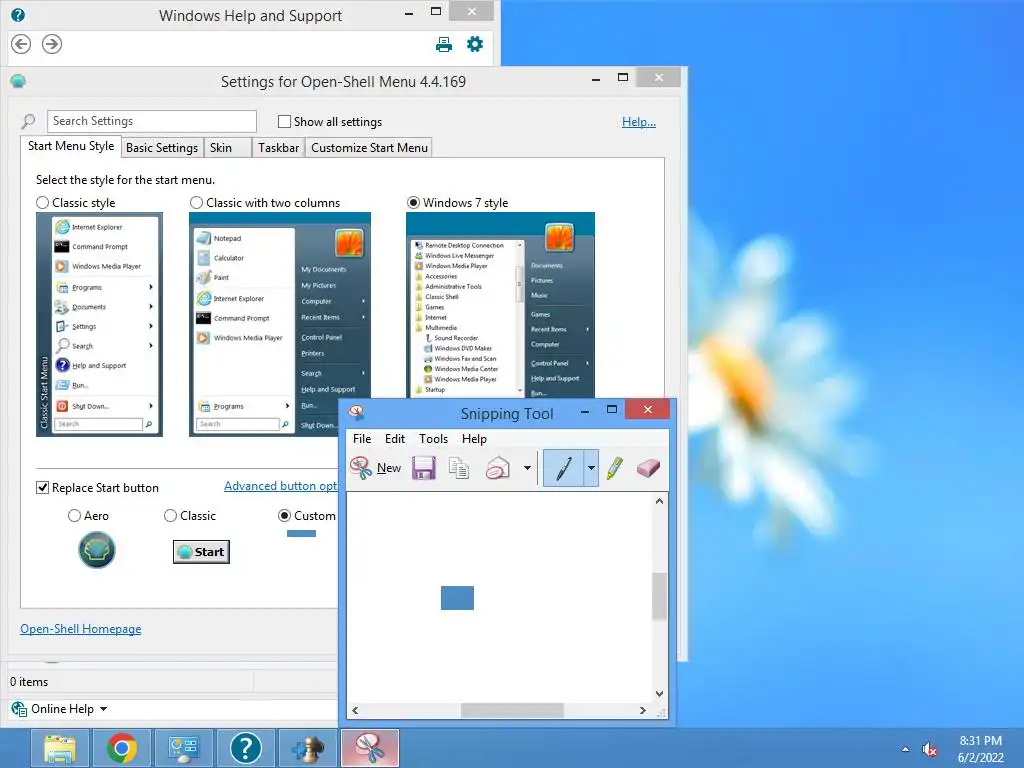
Task: Expand the Pen tool dropdown arrow
Action: (591, 468)
